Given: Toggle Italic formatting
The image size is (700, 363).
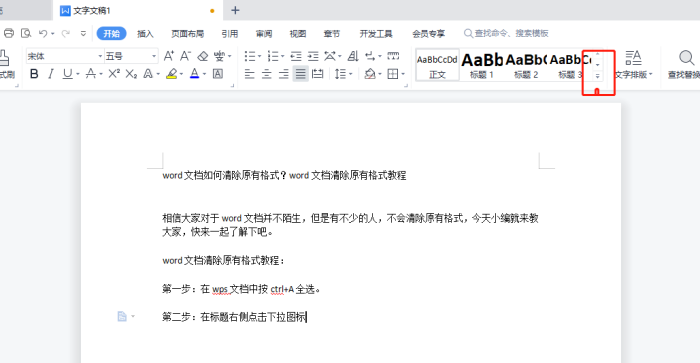Looking at the screenshot, I should [x=51, y=74].
